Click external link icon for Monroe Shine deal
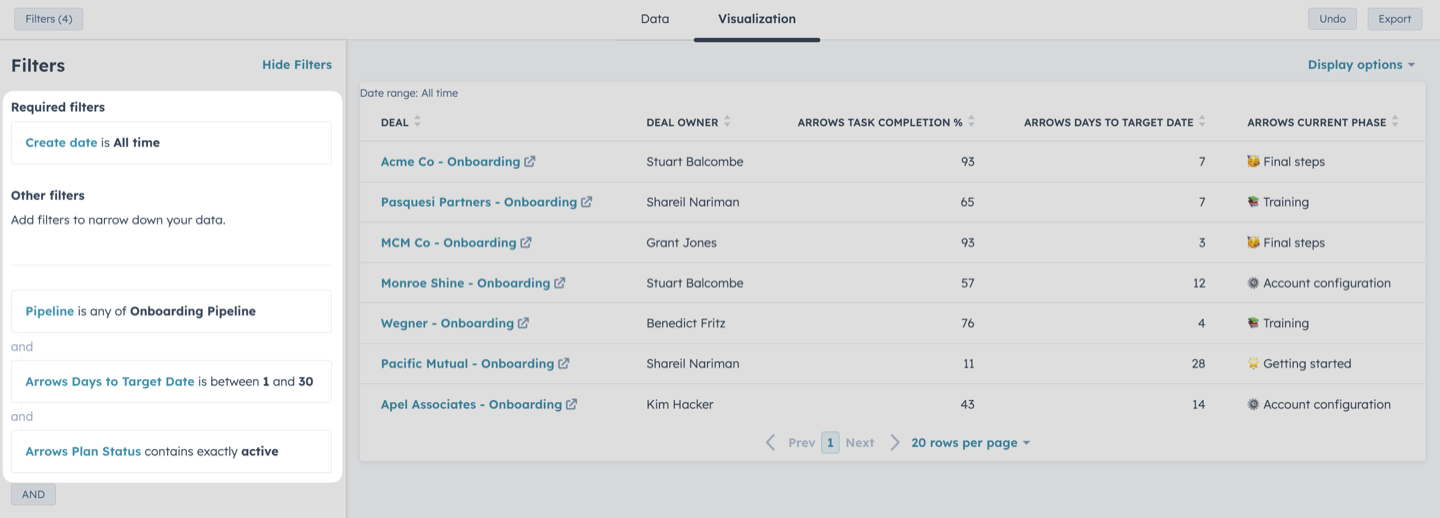This screenshot has height=518, width=1440. [x=560, y=283]
